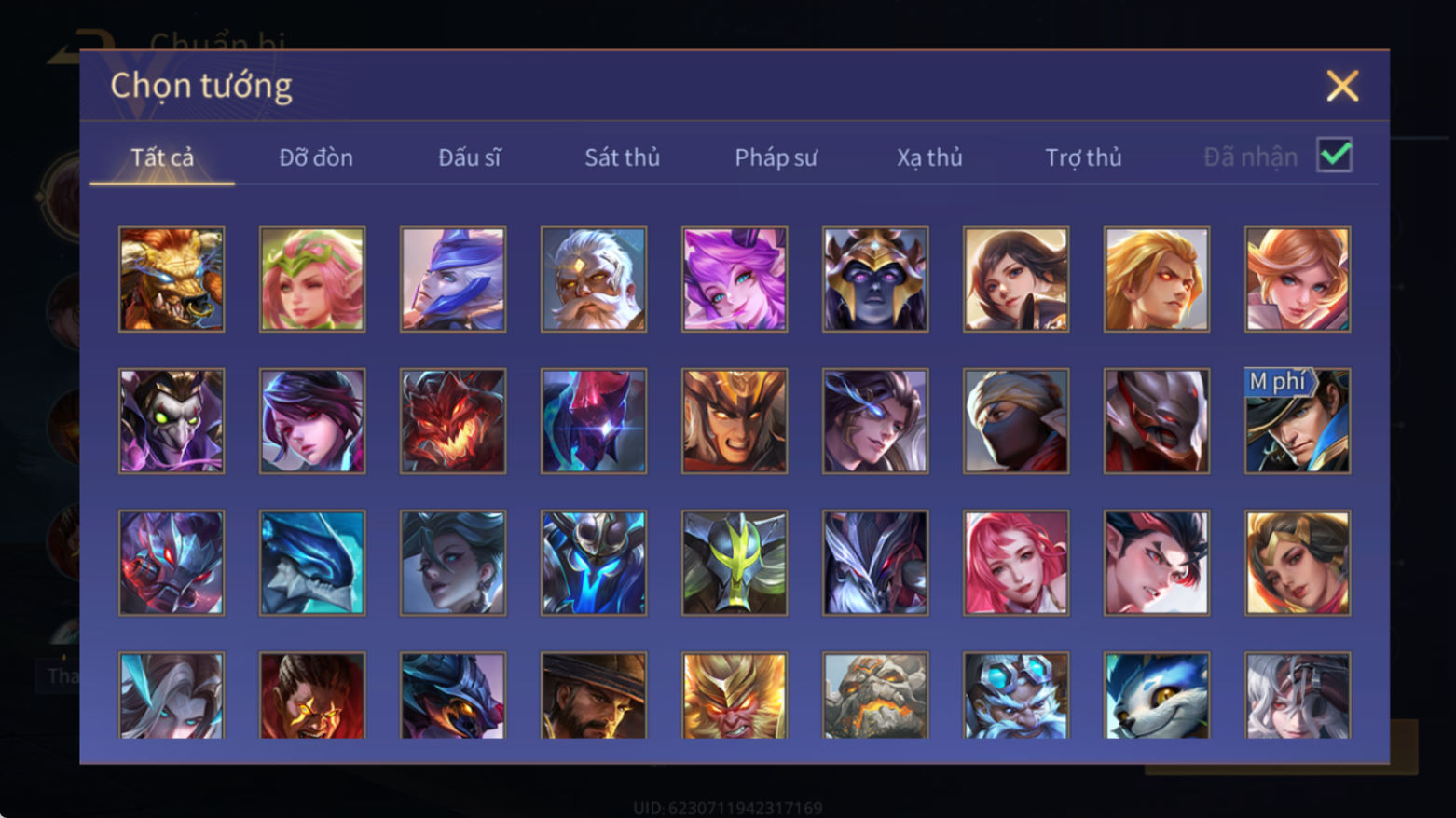Select the masked ninja with turban hero
Screen dimensions: 1456x818
tap(1016, 421)
